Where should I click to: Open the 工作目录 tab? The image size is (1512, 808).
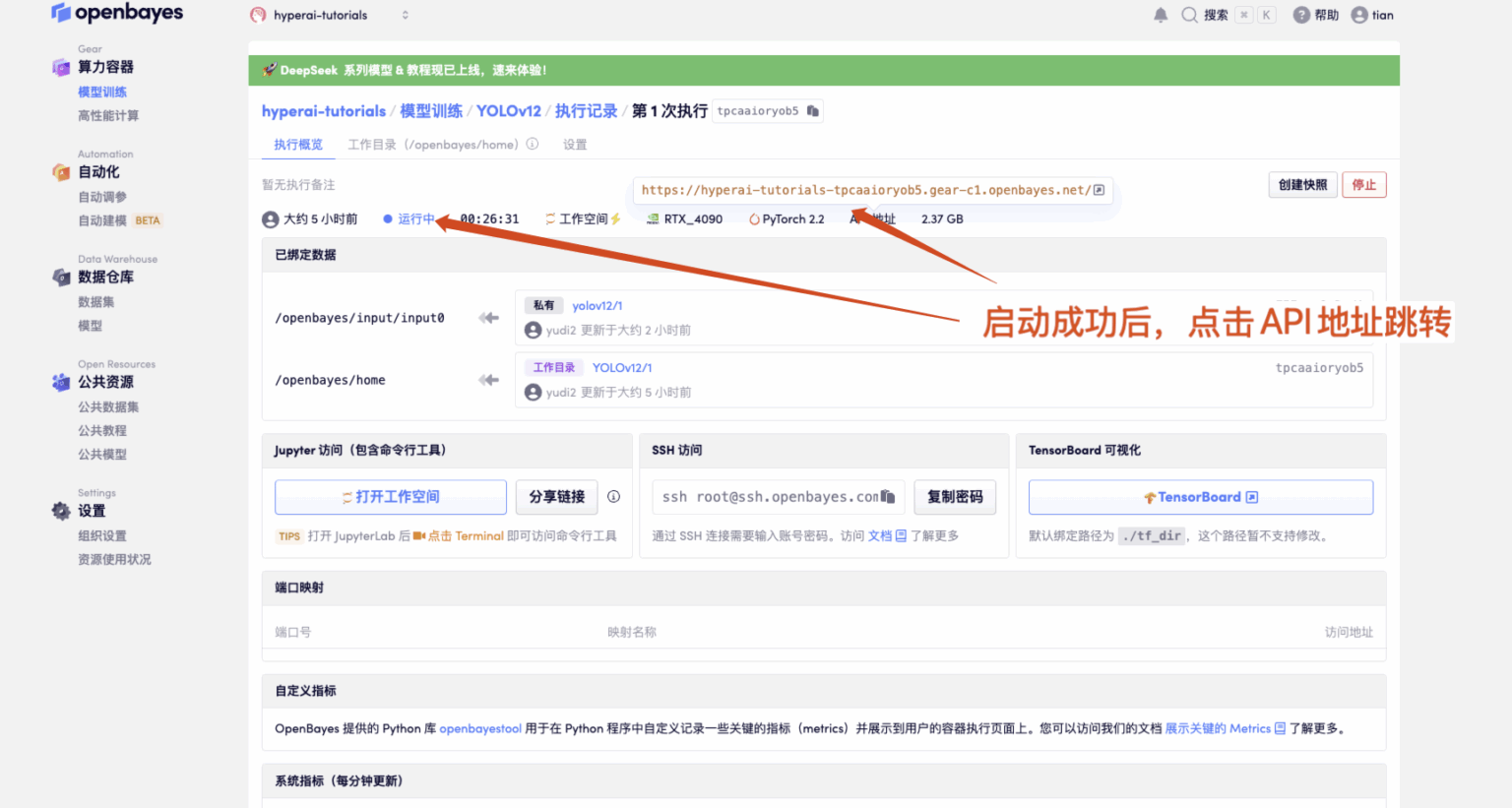click(x=432, y=145)
